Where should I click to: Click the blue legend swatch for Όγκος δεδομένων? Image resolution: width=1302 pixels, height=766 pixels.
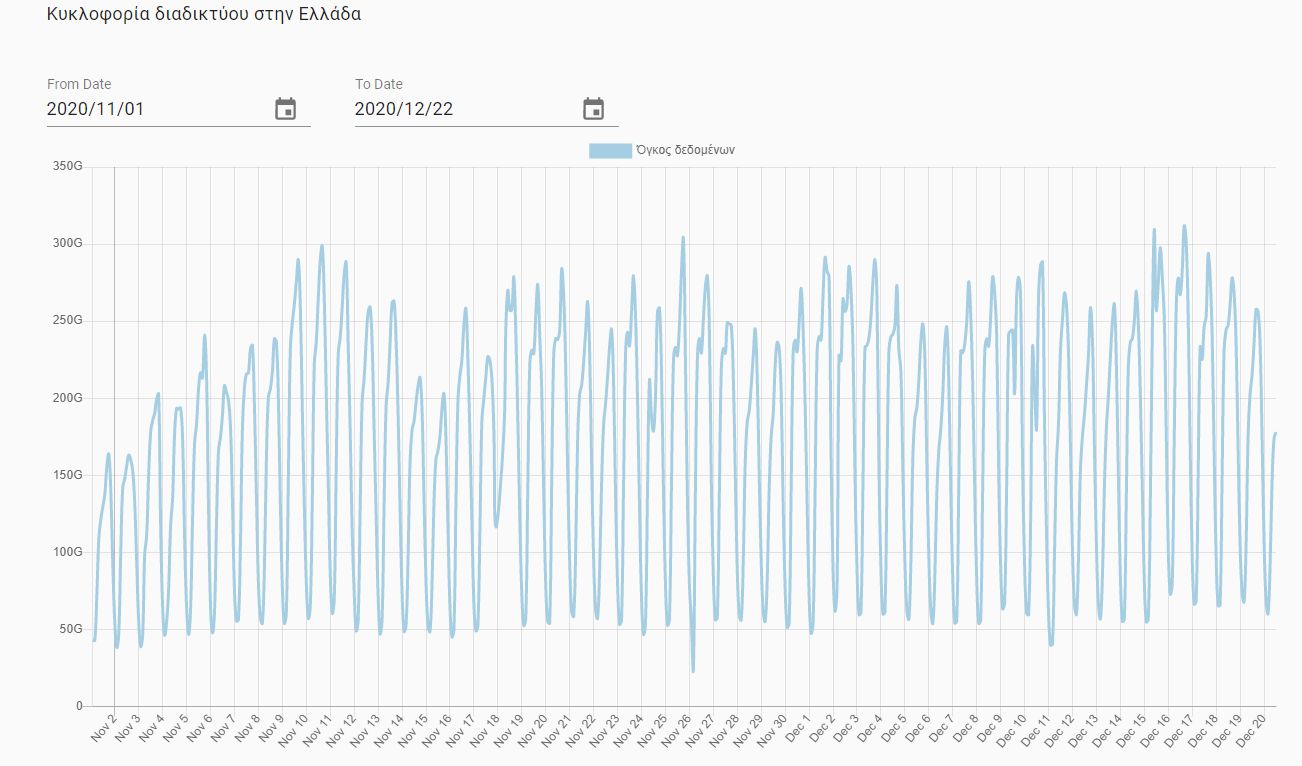tap(610, 150)
